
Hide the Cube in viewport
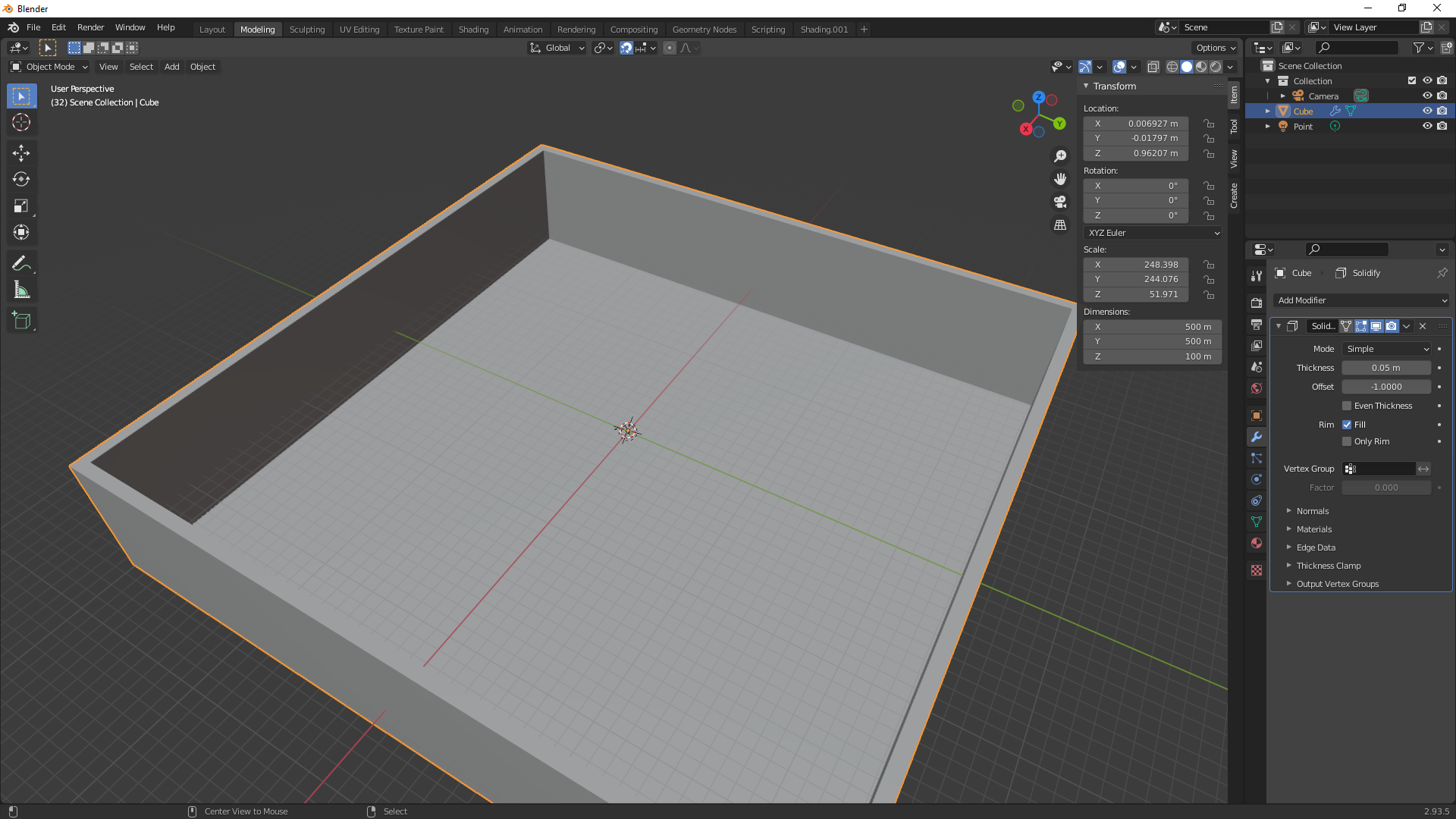pyautogui.click(x=1427, y=111)
